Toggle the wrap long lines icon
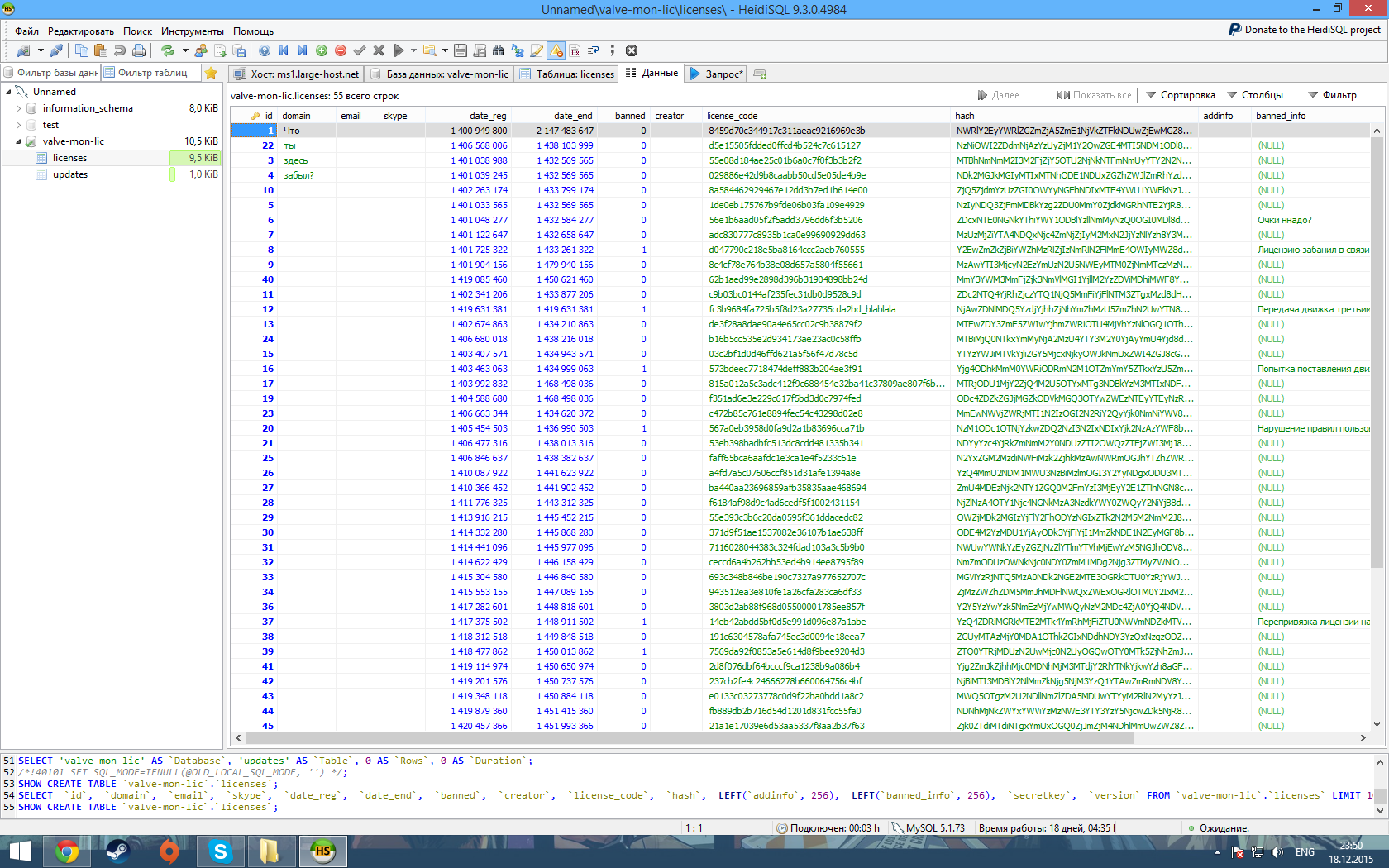Image resolution: width=1389 pixels, height=868 pixels. point(594,50)
